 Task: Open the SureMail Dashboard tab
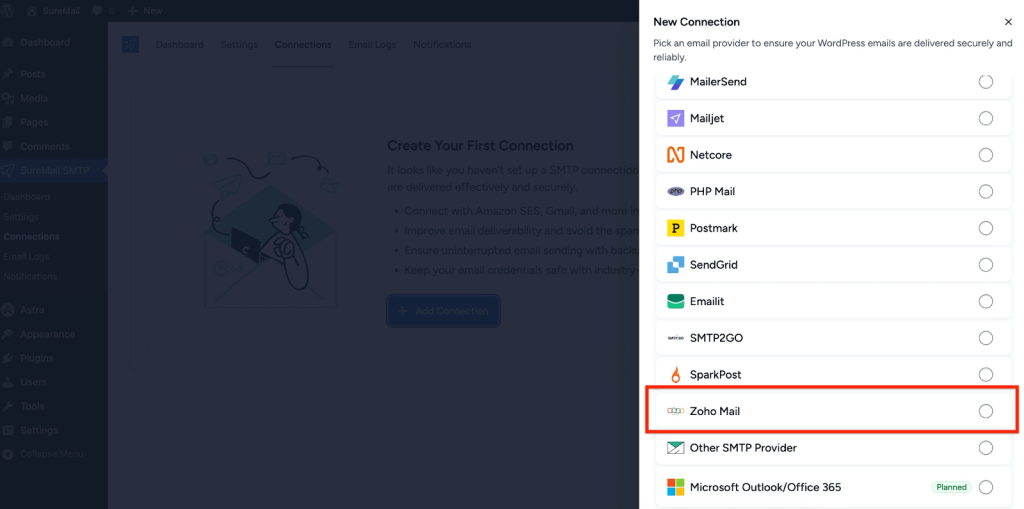(180, 44)
